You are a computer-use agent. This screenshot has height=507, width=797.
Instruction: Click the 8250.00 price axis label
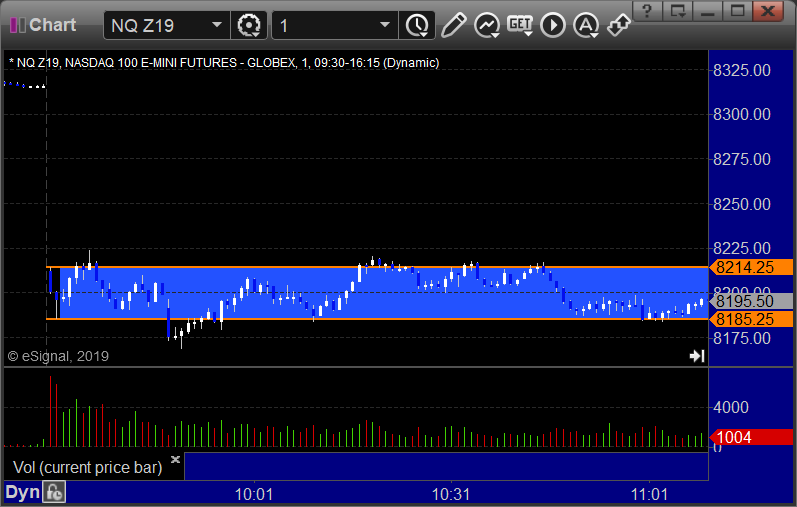click(742, 204)
